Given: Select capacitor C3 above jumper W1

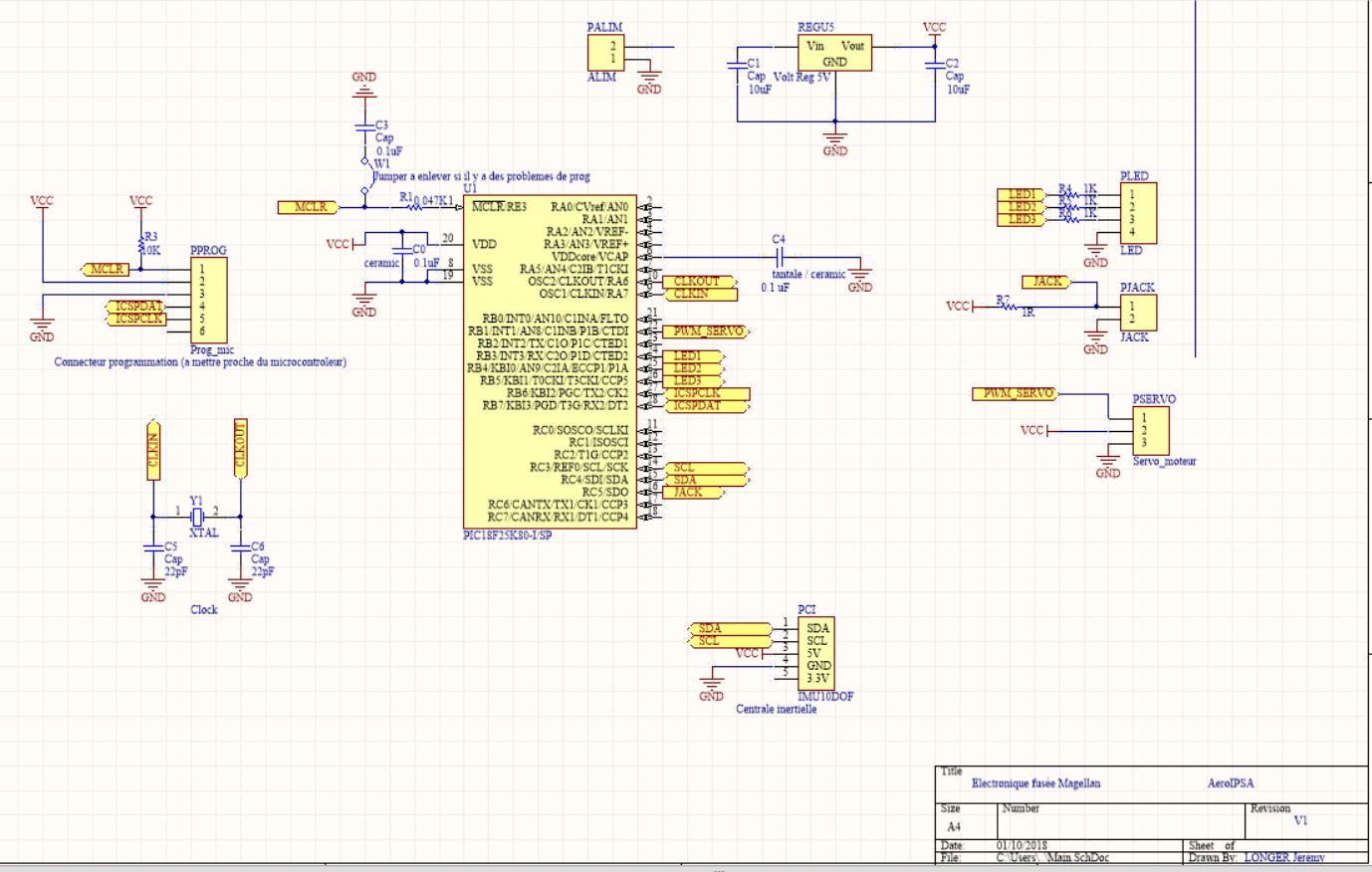Looking at the screenshot, I should (x=364, y=129).
